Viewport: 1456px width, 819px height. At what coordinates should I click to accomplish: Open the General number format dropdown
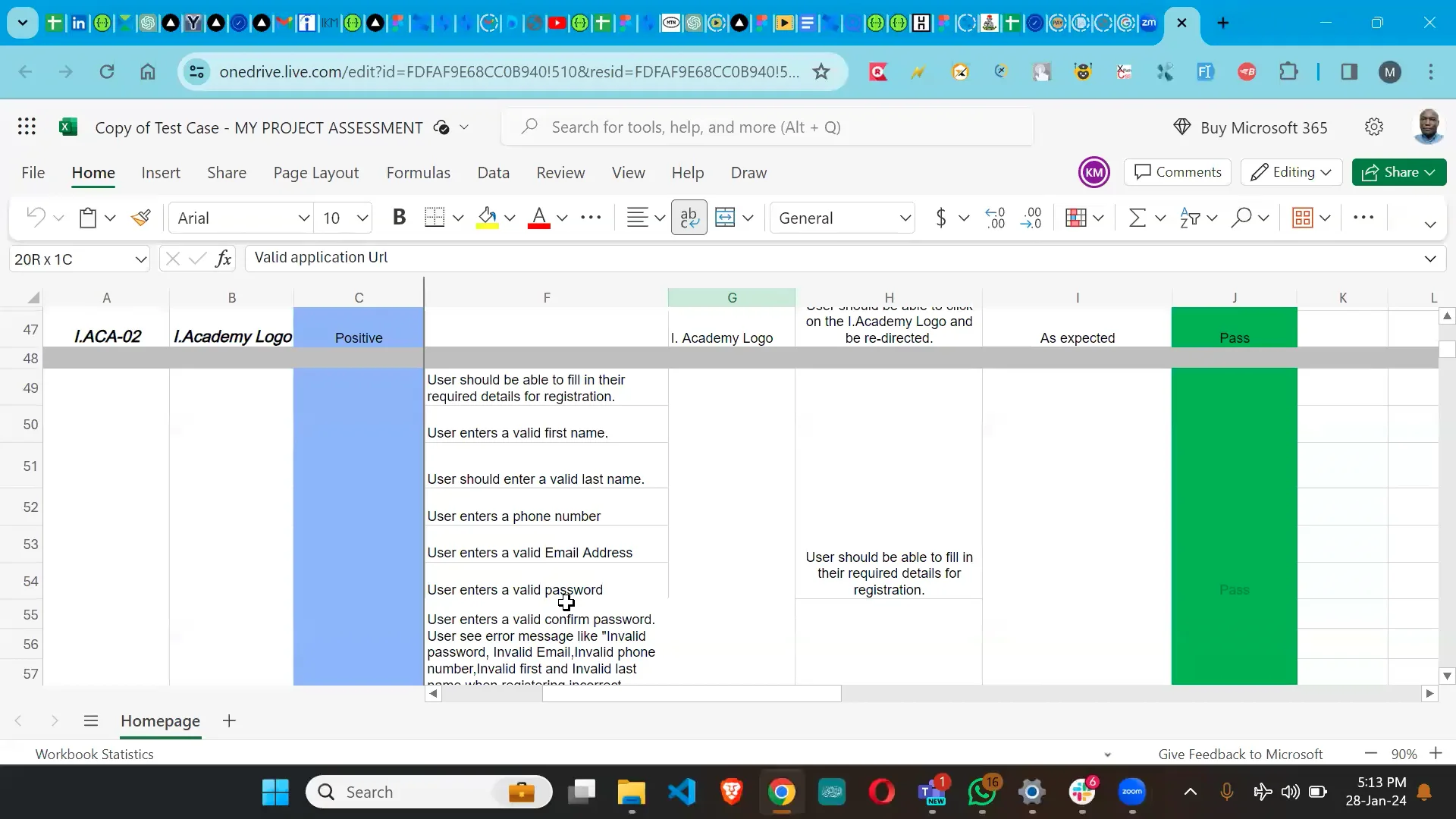point(905,218)
